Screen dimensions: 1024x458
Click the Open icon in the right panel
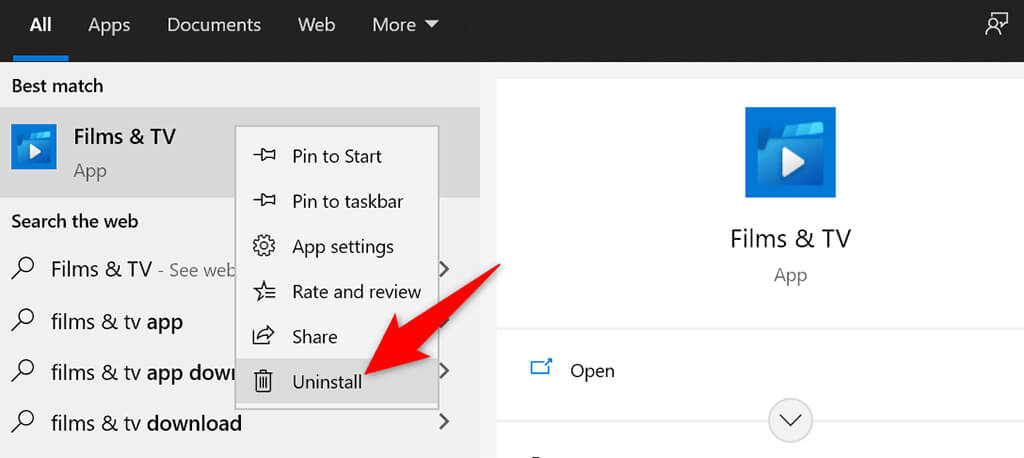tap(541, 370)
